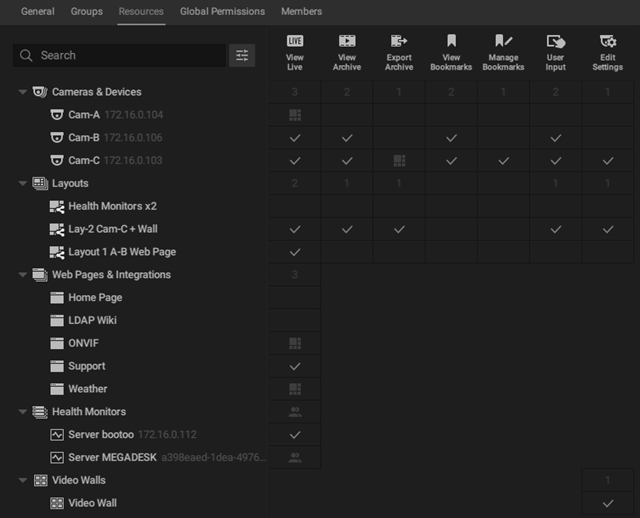Click the Cam-A camera icon
The width and height of the screenshot is (640, 518).
pos(57,115)
